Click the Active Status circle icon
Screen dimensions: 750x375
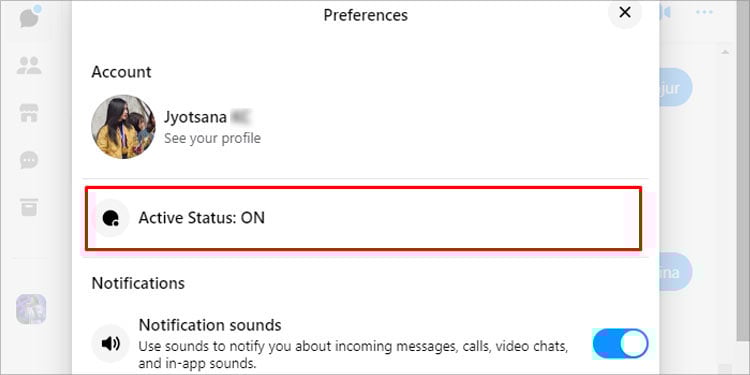[110, 219]
